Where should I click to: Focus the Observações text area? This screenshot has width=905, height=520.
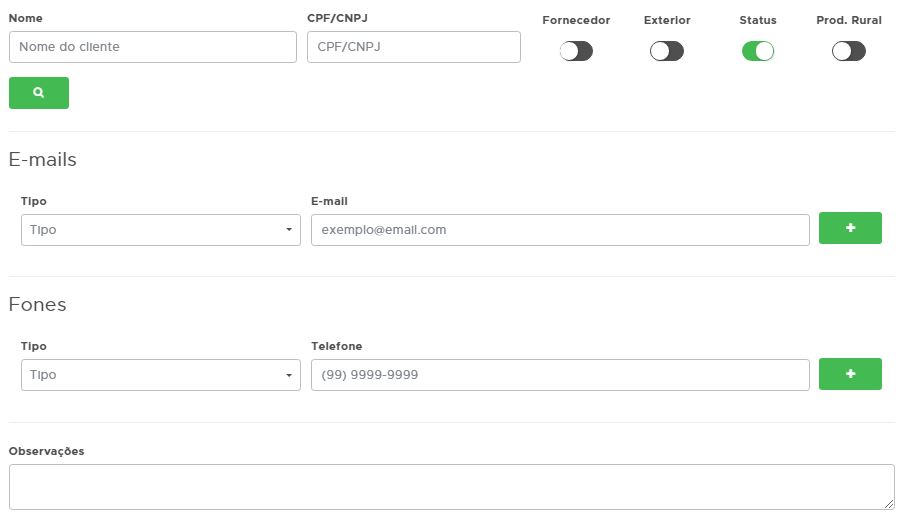click(x=450, y=487)
